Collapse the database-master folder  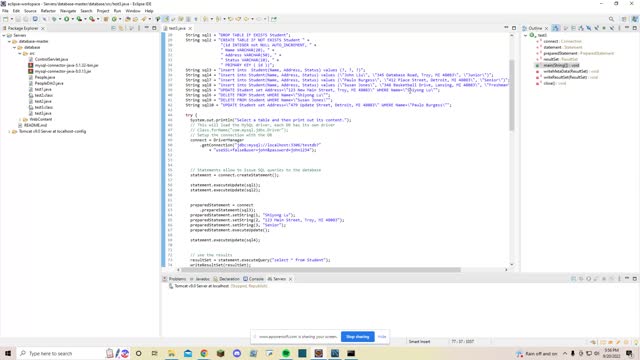point(9,41)
